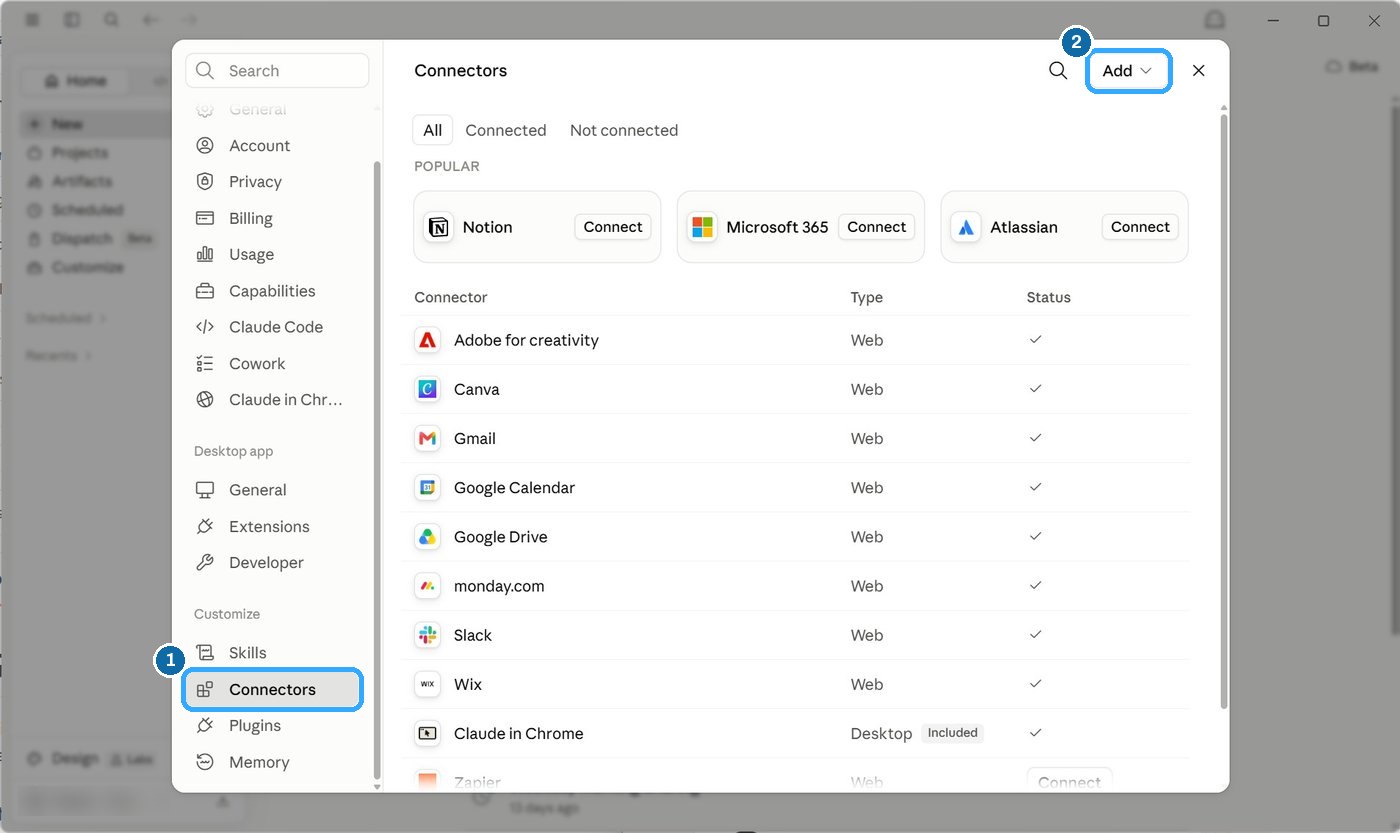Open Capabilities settings
This screenshot has height=833, width=1400.
[x=272, y=291]
